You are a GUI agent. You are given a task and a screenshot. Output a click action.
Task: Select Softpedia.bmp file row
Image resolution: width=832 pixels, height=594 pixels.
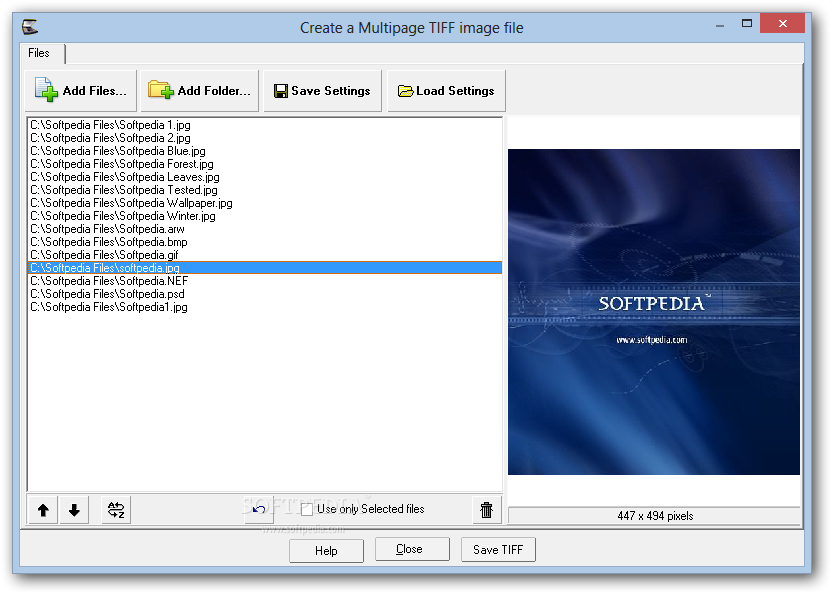point(264,242)
